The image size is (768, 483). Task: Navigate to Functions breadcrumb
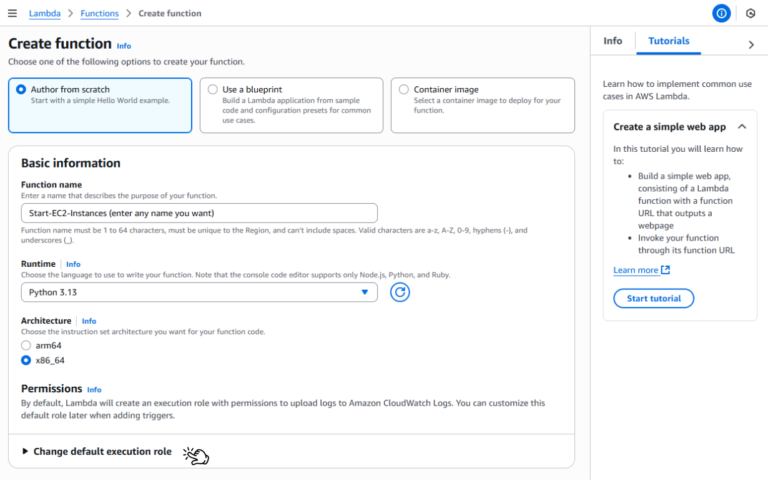[x=99, y=13]
